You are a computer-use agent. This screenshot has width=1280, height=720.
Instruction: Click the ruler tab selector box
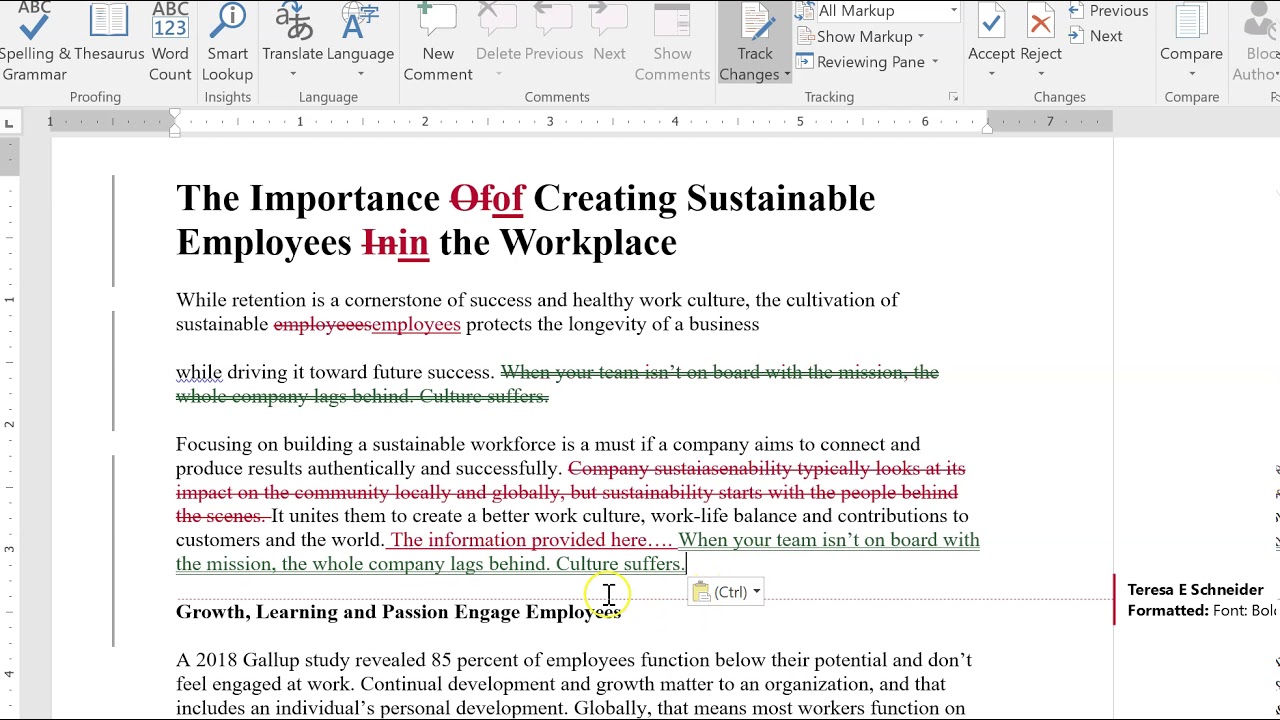pyautogui.click(x=9, y=122)
